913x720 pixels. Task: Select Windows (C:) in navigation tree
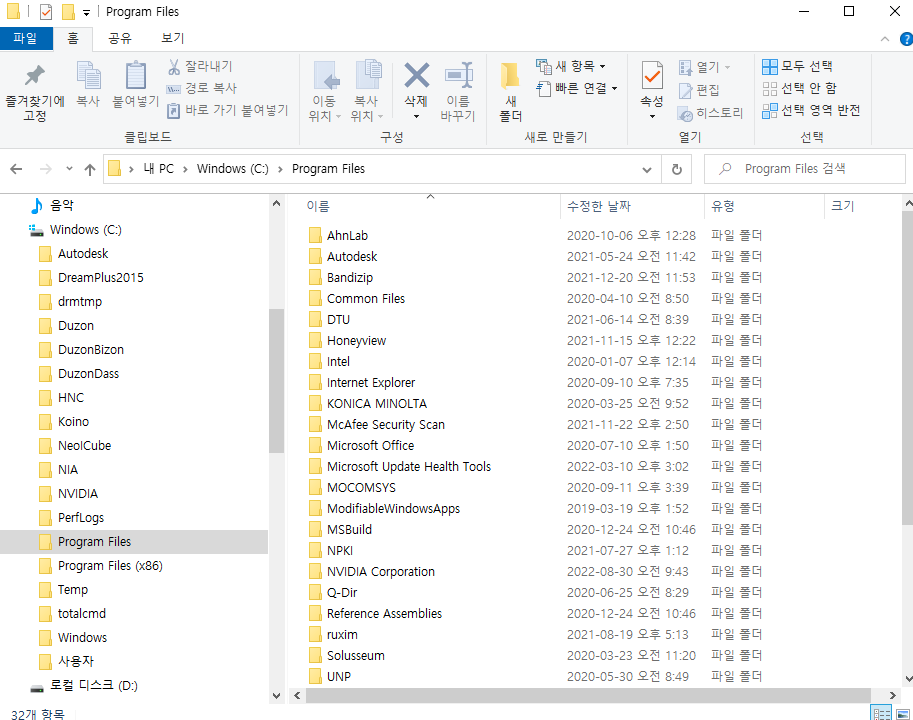coord(86,230)
